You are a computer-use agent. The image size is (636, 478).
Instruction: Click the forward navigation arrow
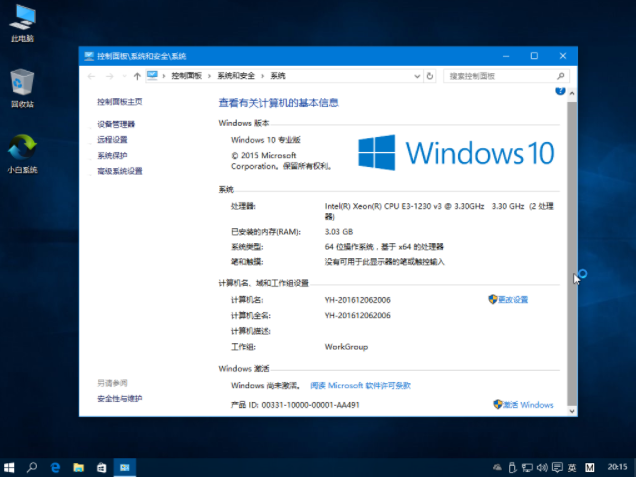(x=110, y=76)
